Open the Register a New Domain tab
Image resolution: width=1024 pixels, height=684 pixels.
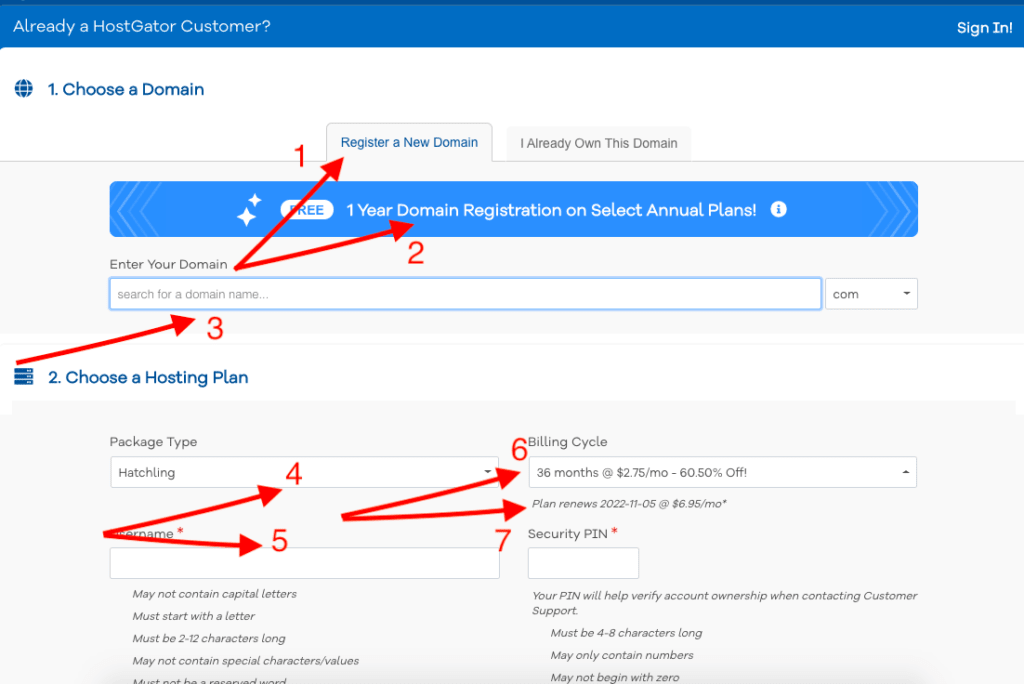pos(409,142)
